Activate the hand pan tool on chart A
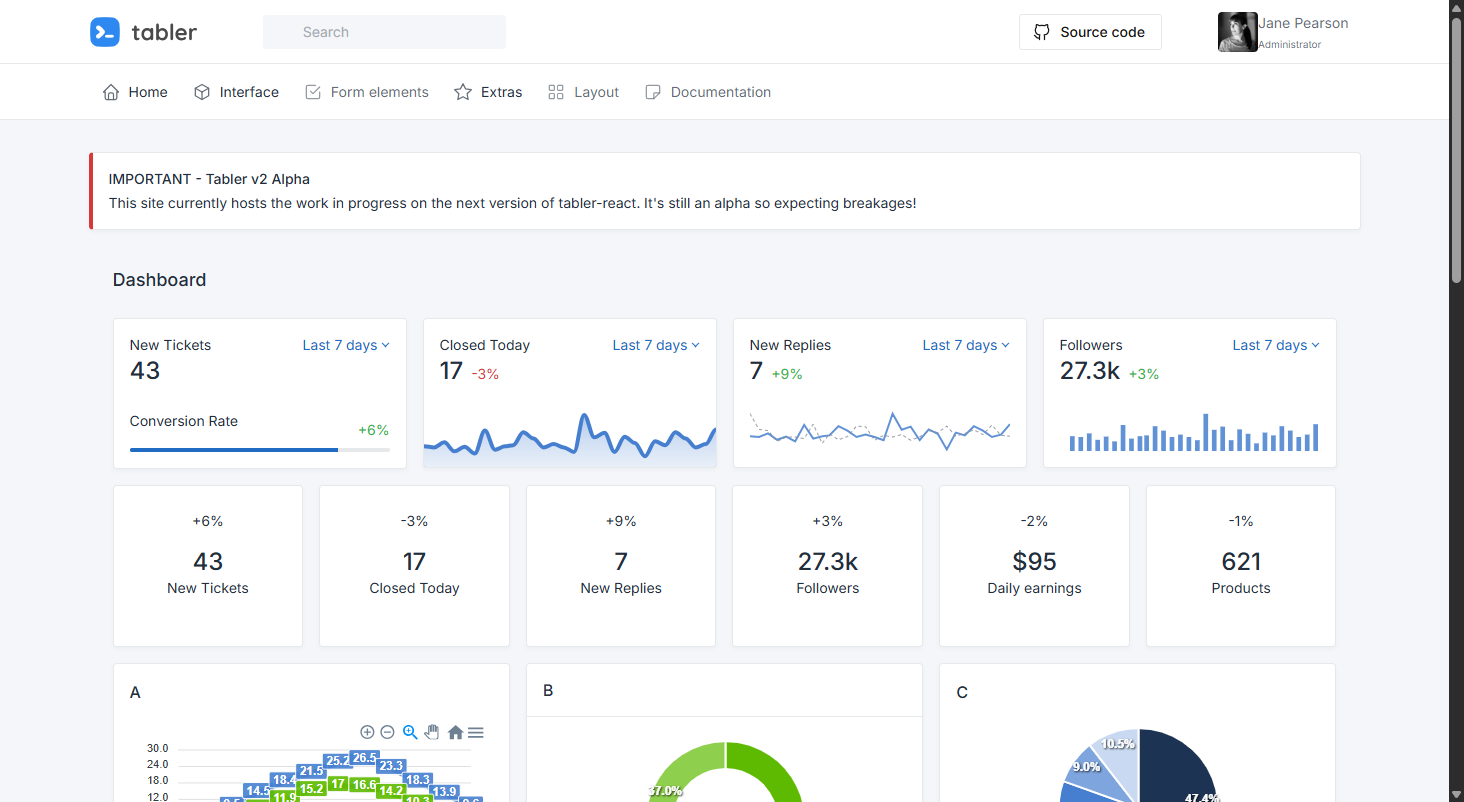Screen dimensions: 1464x802 [432, 732]
